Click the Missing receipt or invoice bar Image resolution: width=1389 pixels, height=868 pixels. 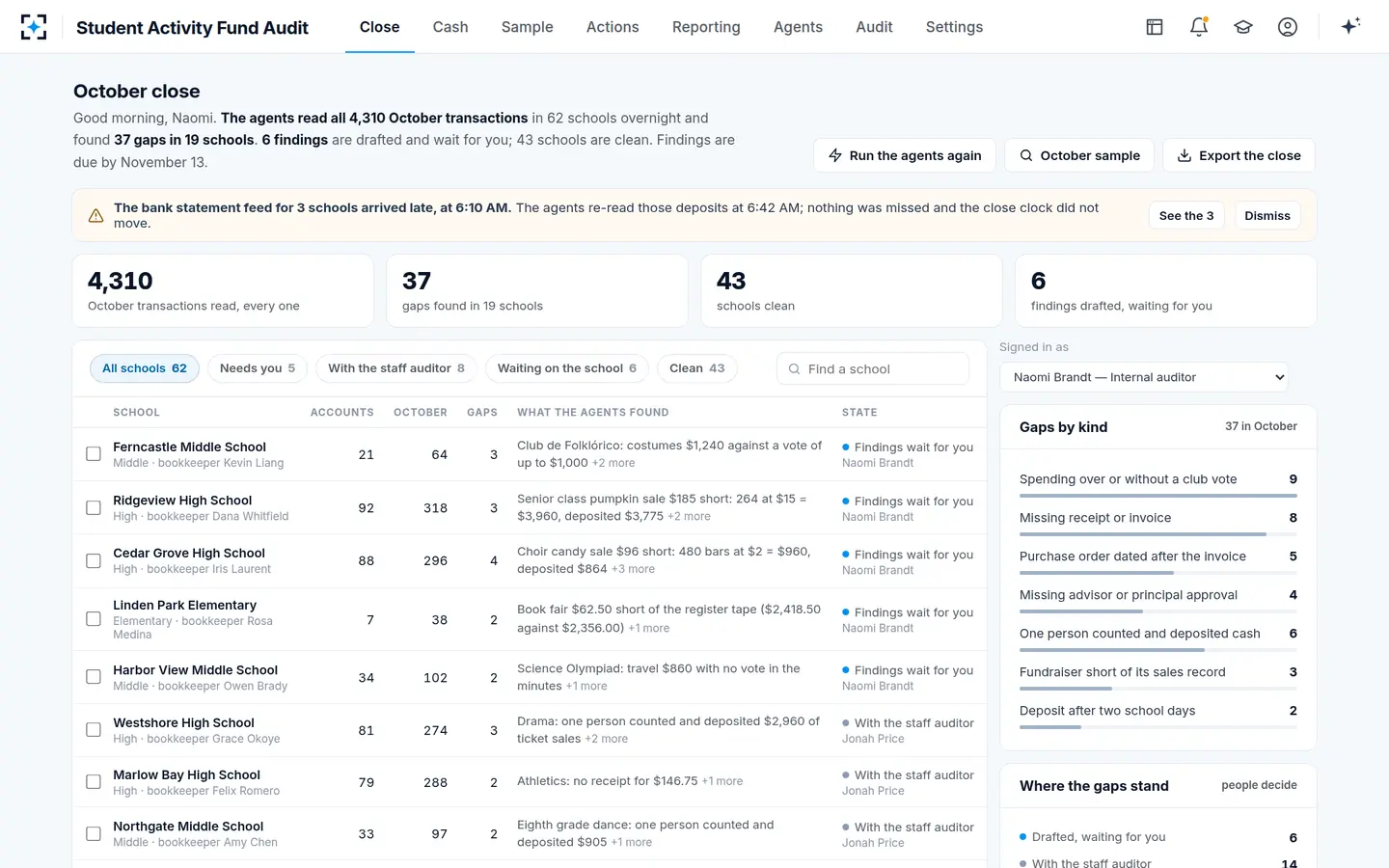(1158, 534)
